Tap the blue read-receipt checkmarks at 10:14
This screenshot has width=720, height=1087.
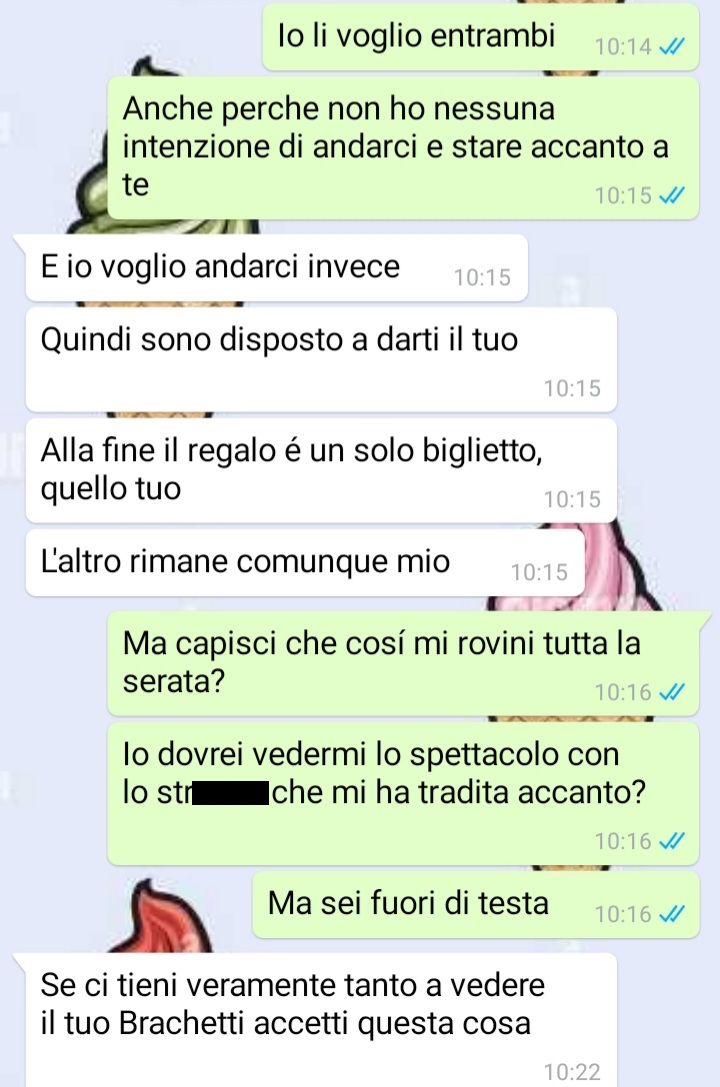pos(671,46)
